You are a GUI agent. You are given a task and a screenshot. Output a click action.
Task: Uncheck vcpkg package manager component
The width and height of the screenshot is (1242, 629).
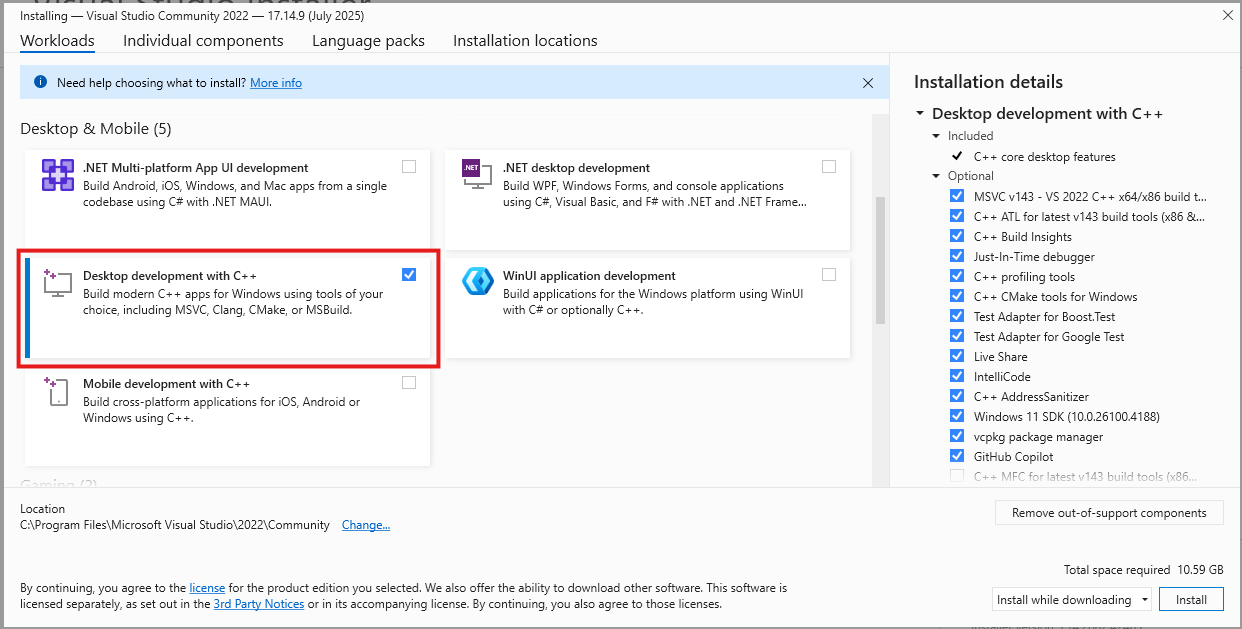pyautogui.click(x=957, y=437)
